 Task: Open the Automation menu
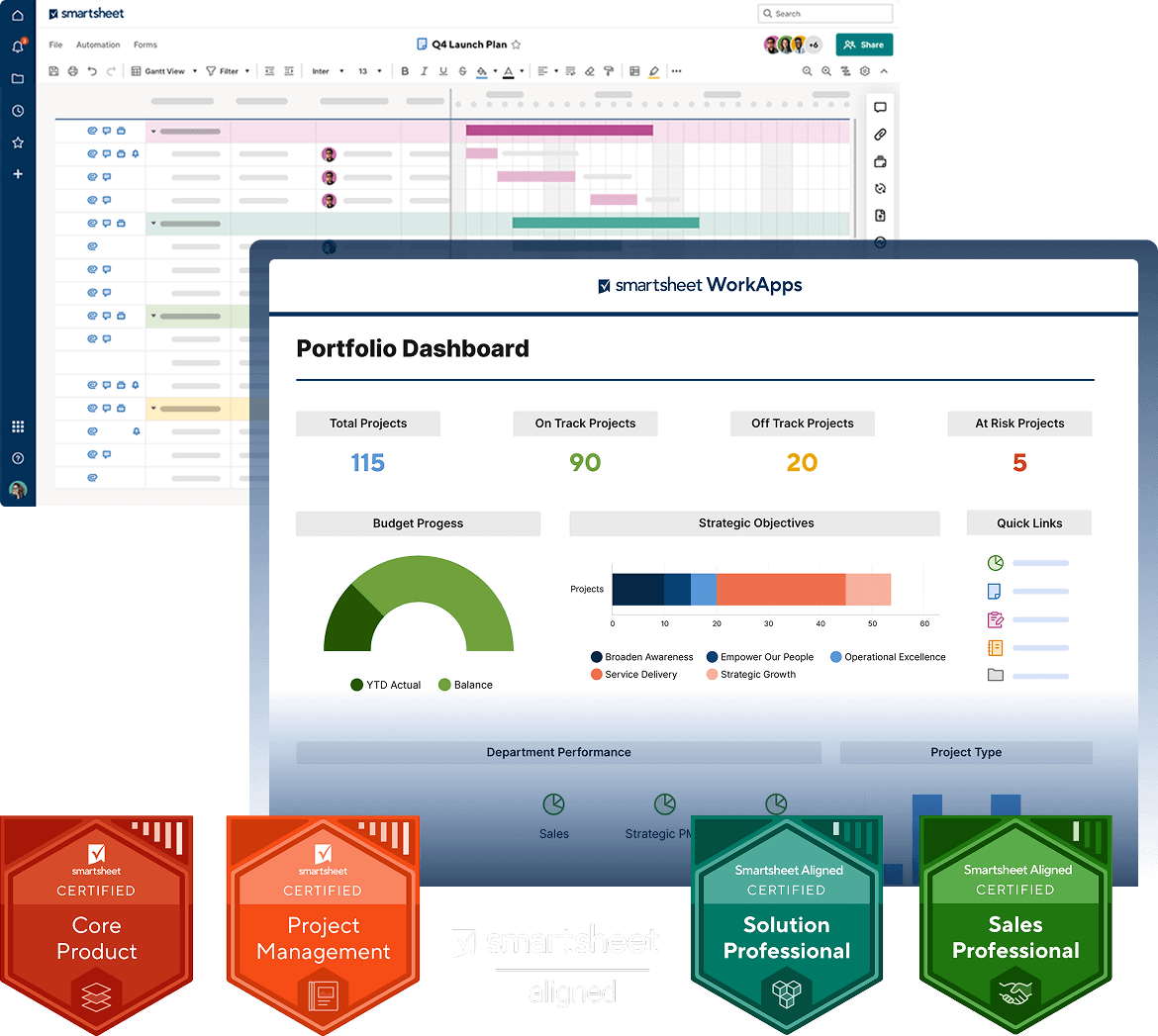tap(98, 45)
